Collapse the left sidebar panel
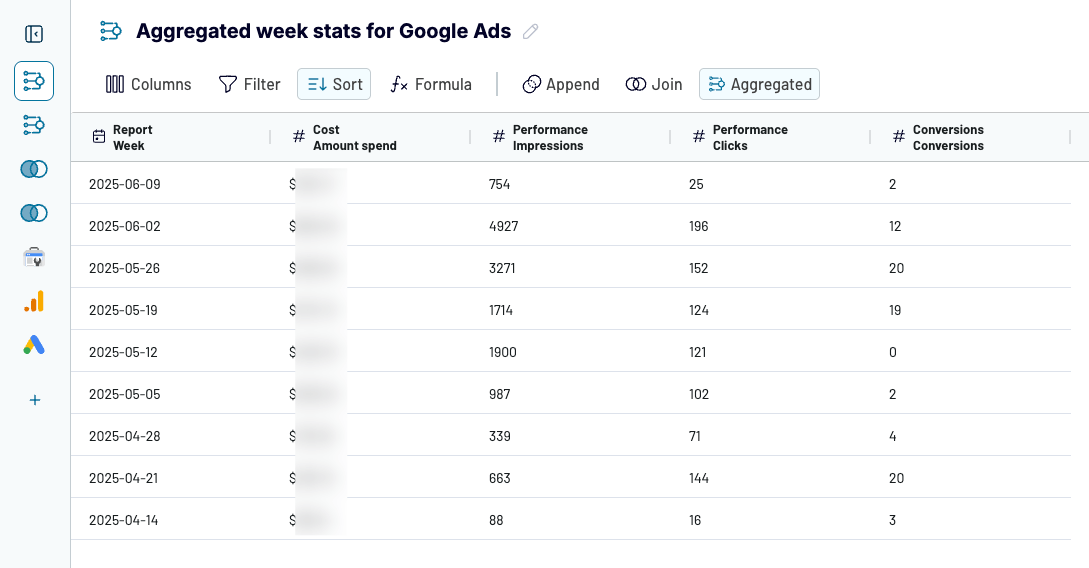 (x=34, y=34)
